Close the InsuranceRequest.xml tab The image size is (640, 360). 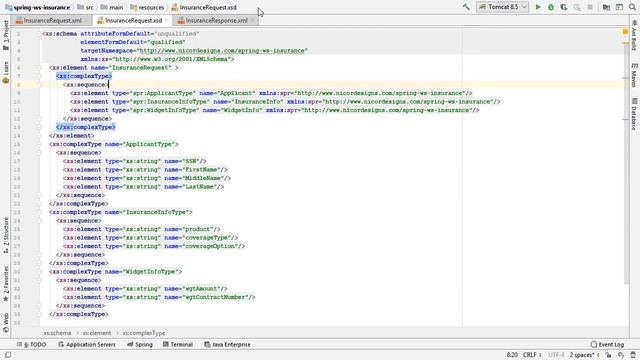tap(87, 20)
